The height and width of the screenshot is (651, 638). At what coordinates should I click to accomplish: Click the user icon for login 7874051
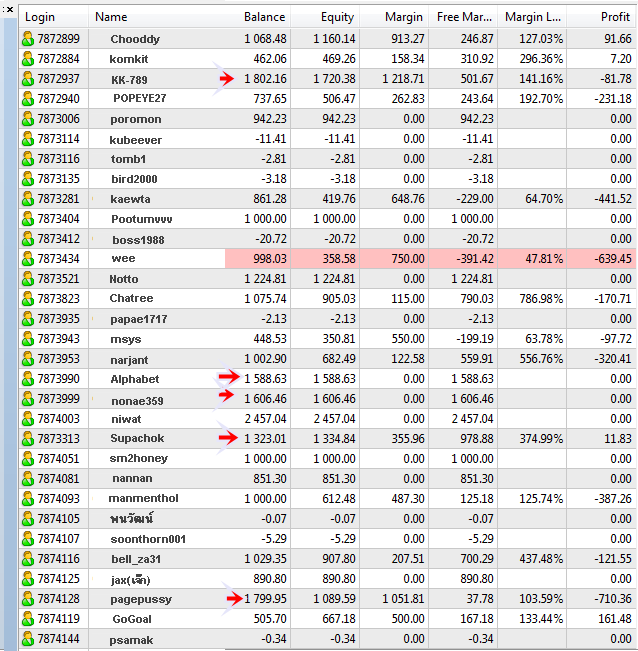pyautogui.click(x=28, y=459)
